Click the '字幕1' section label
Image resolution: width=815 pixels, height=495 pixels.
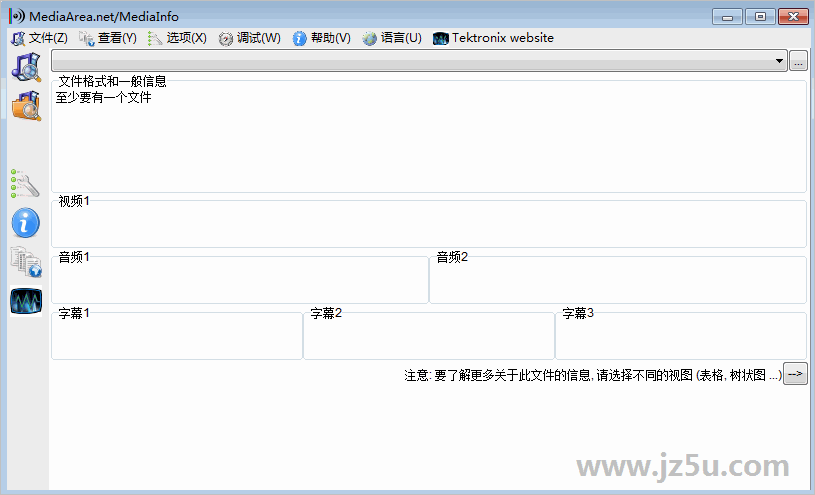coord(74,313)
